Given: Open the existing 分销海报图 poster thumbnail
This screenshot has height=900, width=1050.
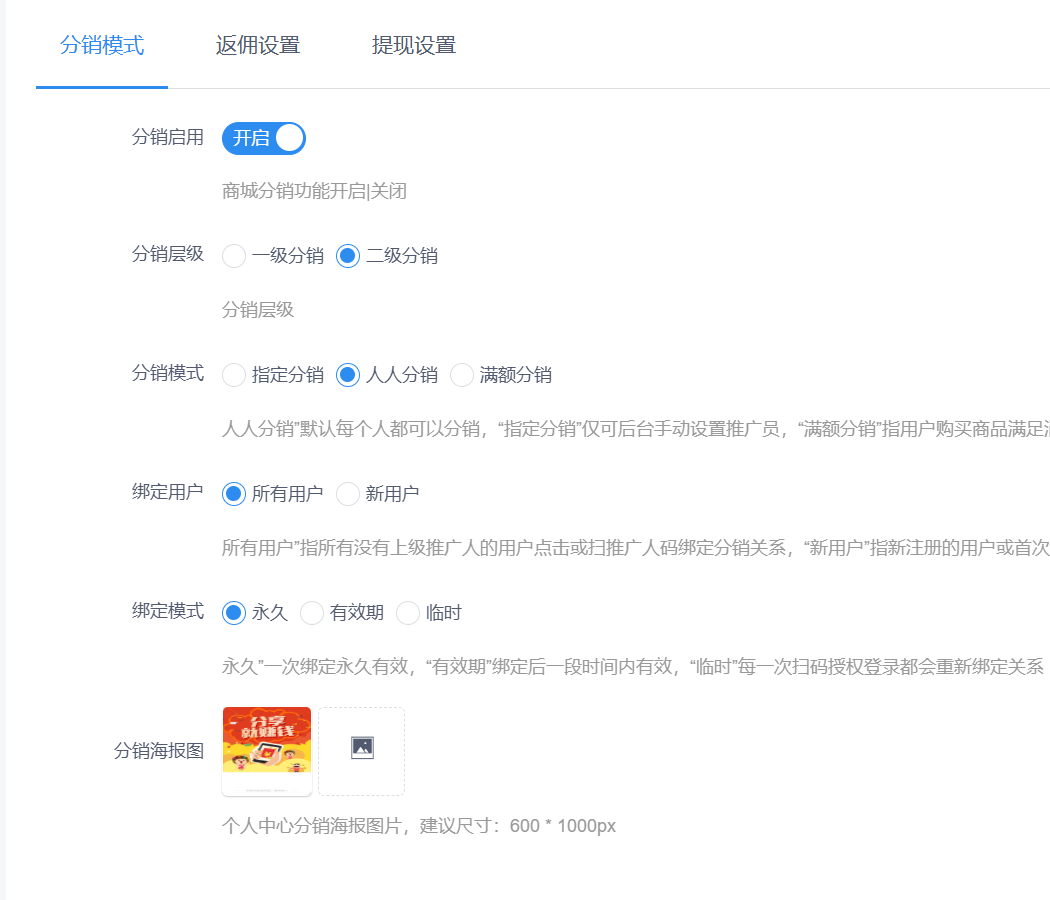Looking at the screenshot, I should coord(267,750).
